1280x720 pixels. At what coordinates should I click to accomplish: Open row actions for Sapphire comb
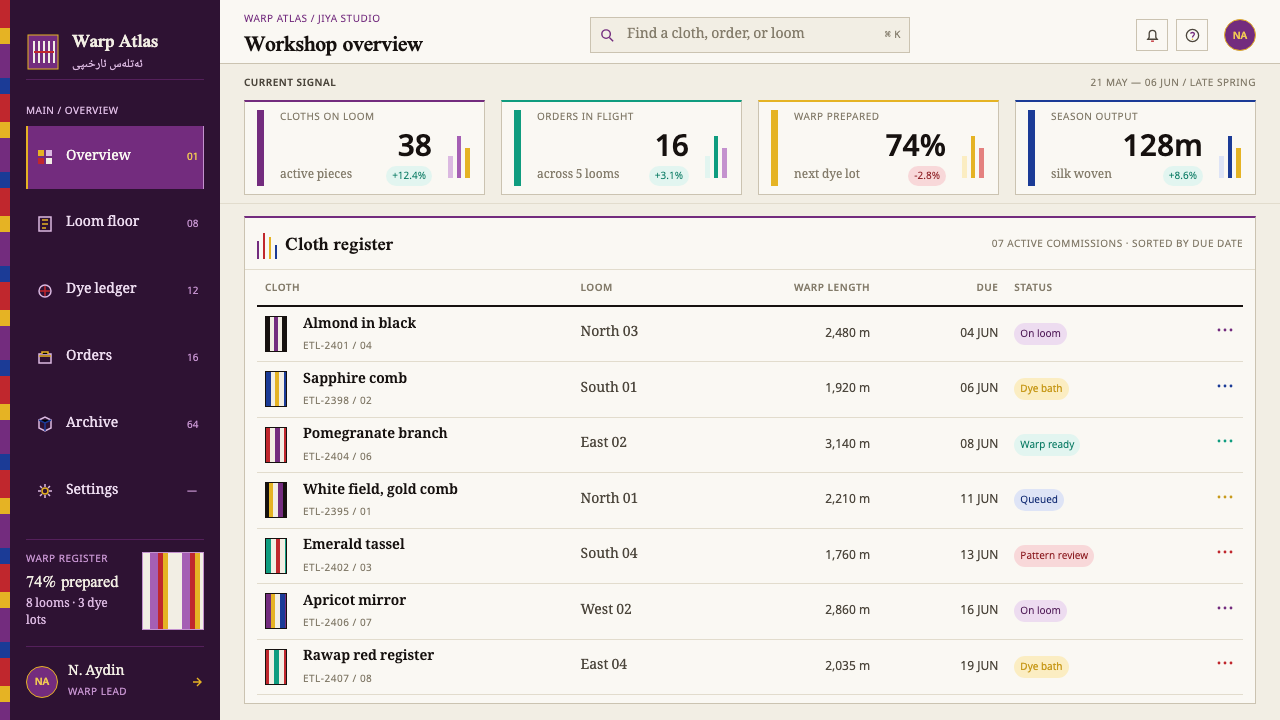(1225, 386)
